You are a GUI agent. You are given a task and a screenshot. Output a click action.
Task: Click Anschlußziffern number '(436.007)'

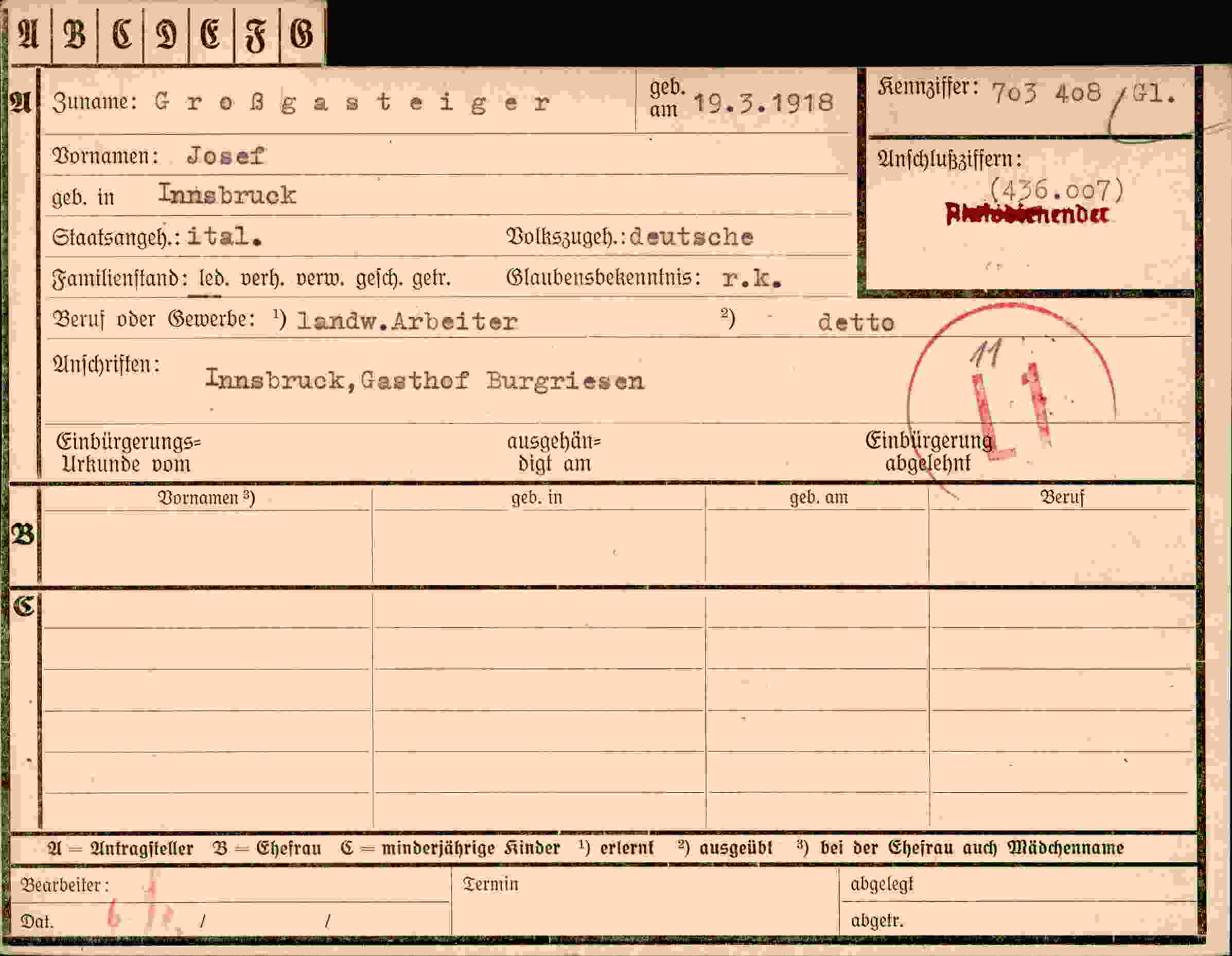1057,190
